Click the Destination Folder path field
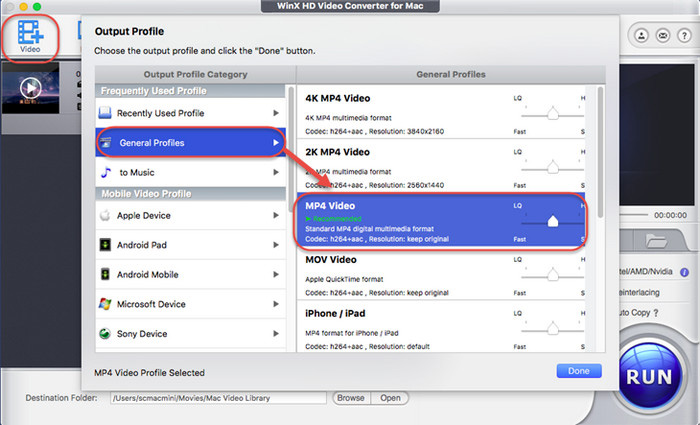 pos(218,398)
